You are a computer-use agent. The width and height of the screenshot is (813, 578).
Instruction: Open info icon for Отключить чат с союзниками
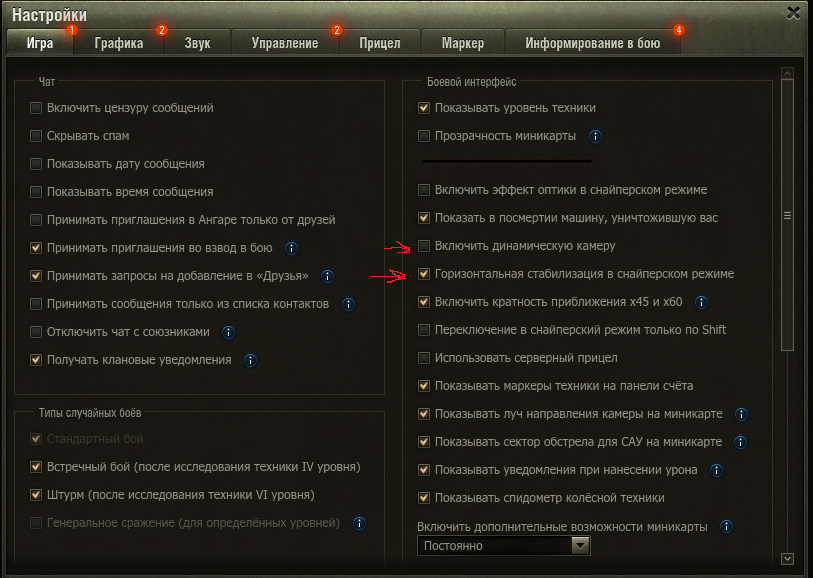point(228,332)
